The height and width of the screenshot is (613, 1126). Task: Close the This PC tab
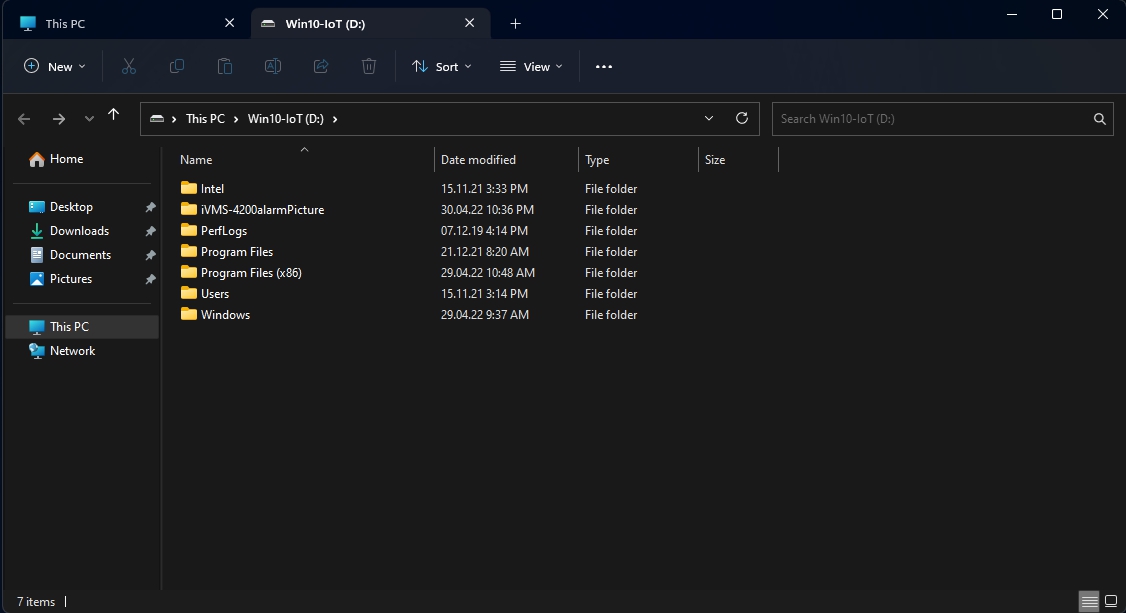pos(230,23)
